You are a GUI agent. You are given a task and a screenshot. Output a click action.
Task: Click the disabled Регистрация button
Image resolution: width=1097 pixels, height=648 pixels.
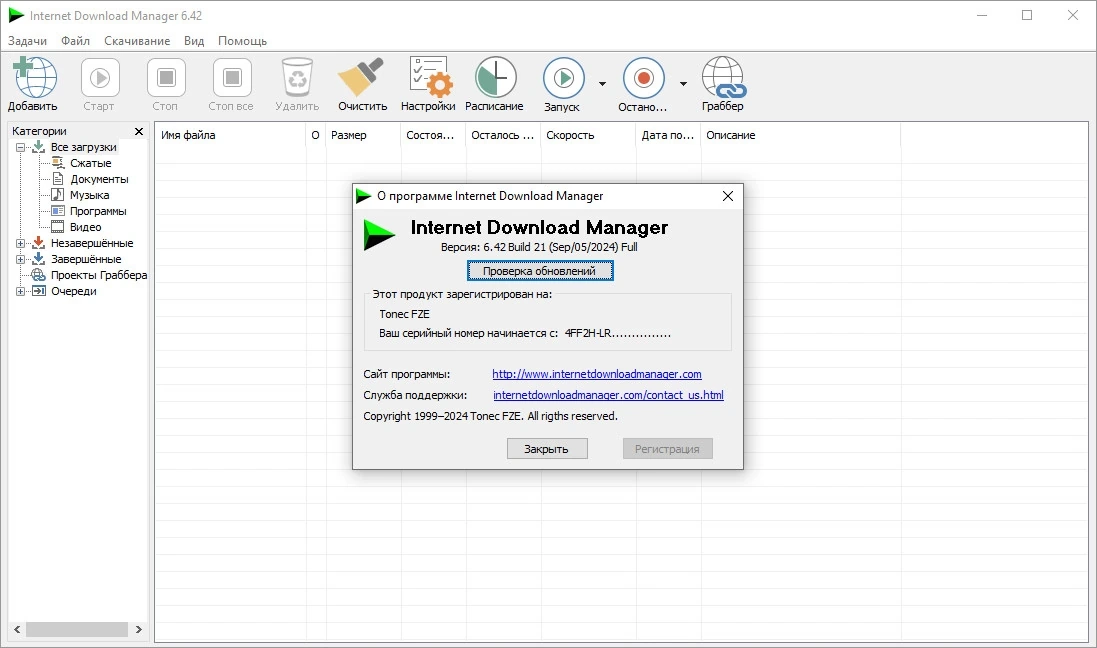click(667, 449)
